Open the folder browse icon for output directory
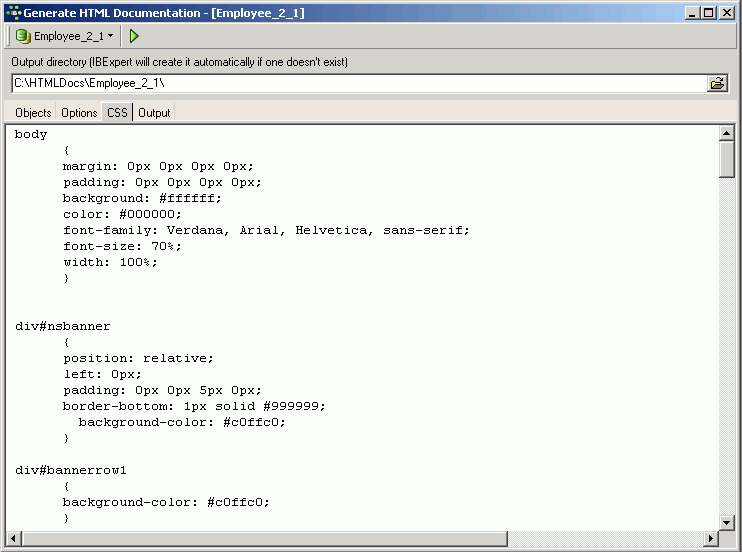This screenshot has height=552, width=742. click(717, 83)
